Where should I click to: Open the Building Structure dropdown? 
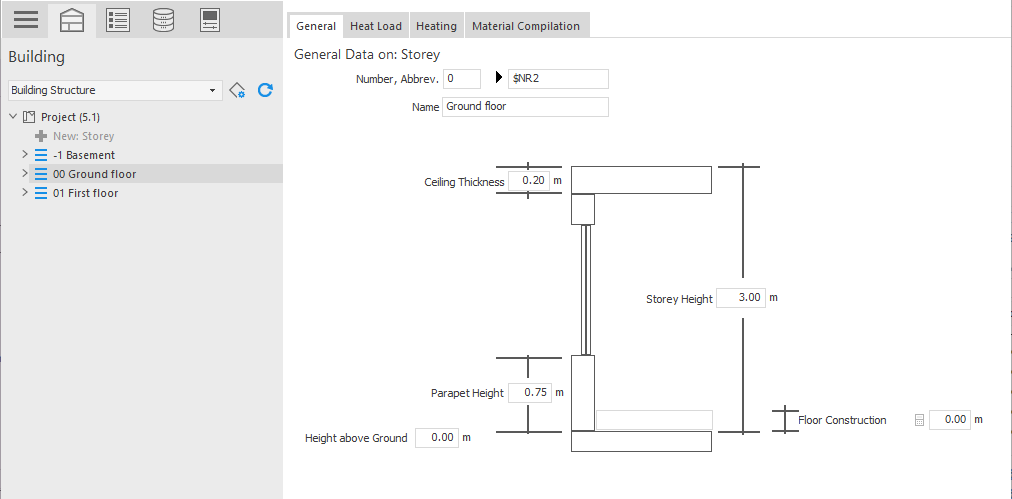click(116, 90)
